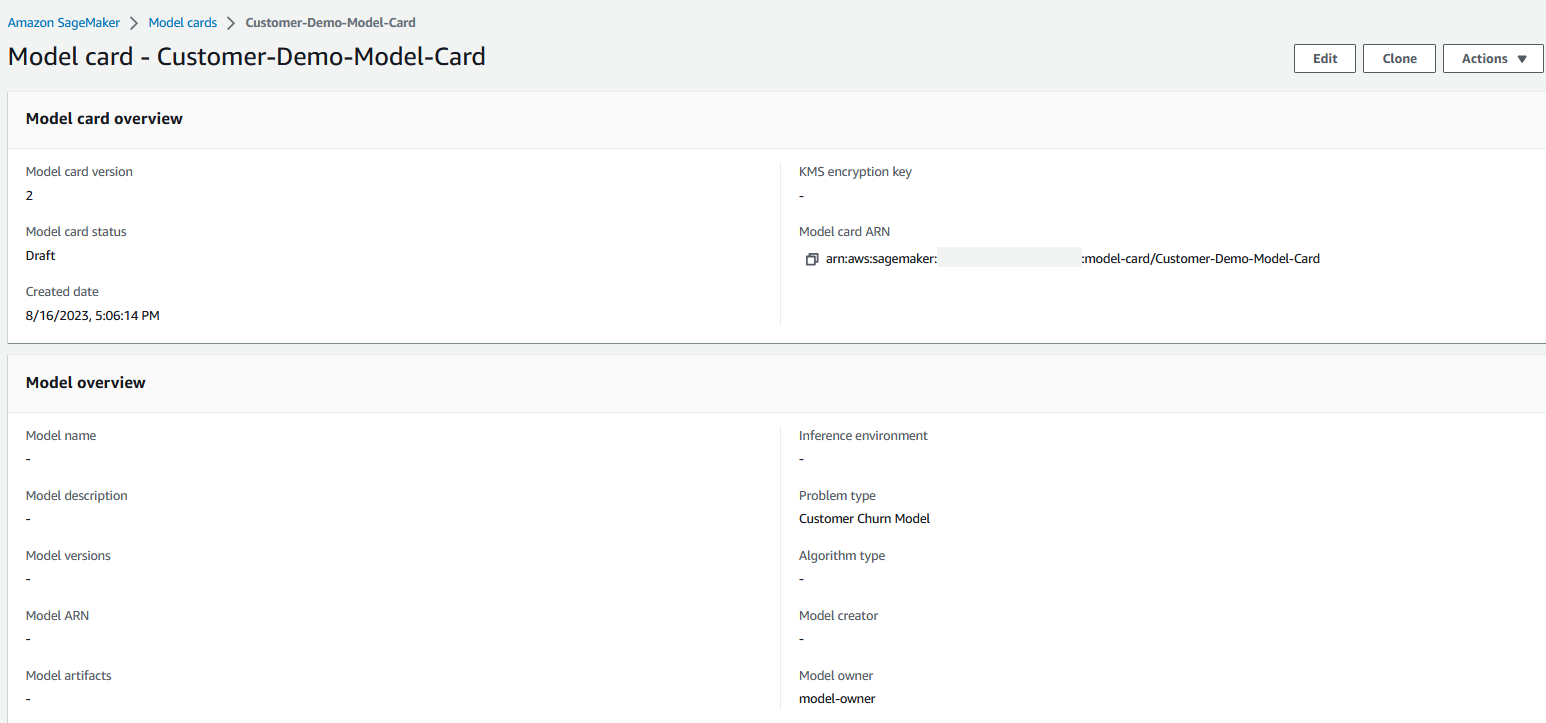This screenshot has height=723, width=1546.
Task: Click the KMS encryption key label
Action: click(855, 172)
